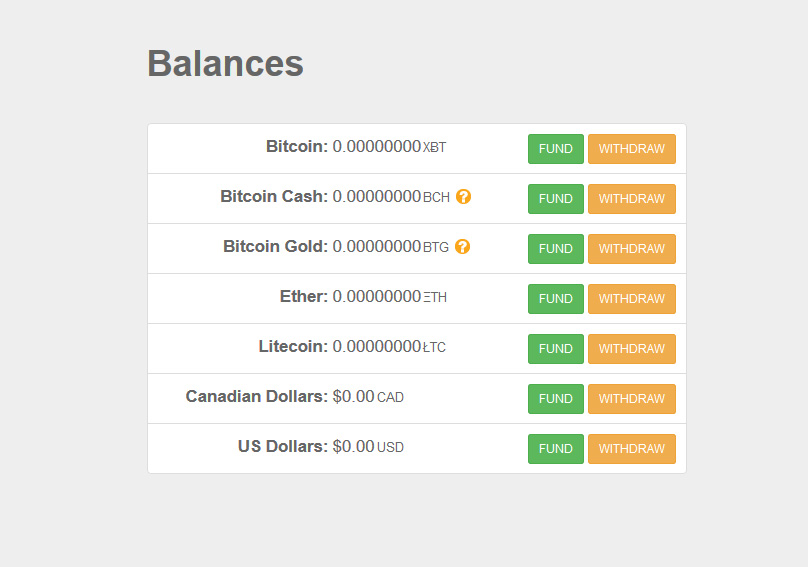Withdraw from the Bitcoin Cash balance

[632, 199]
